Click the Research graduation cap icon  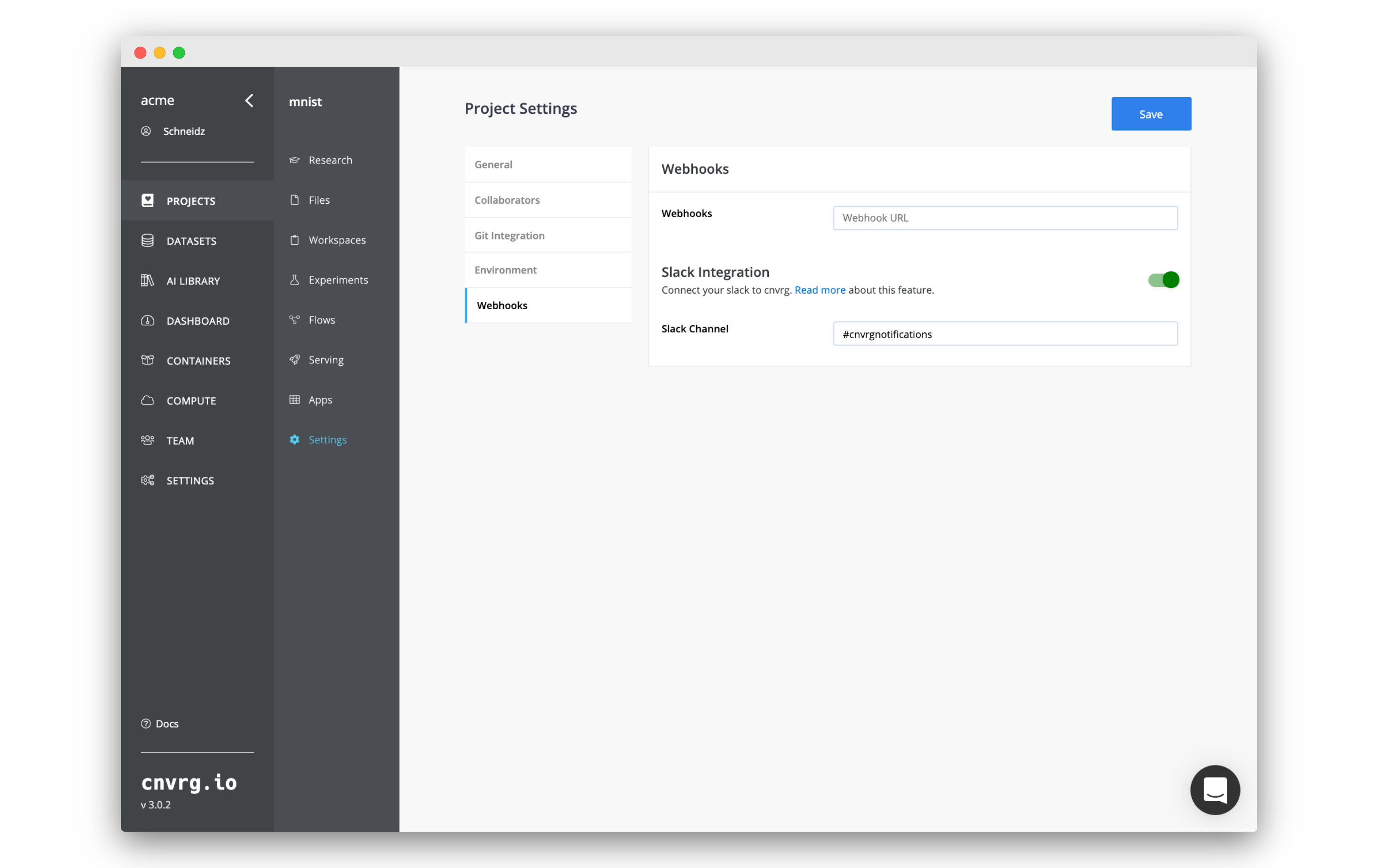click(295, 160)
